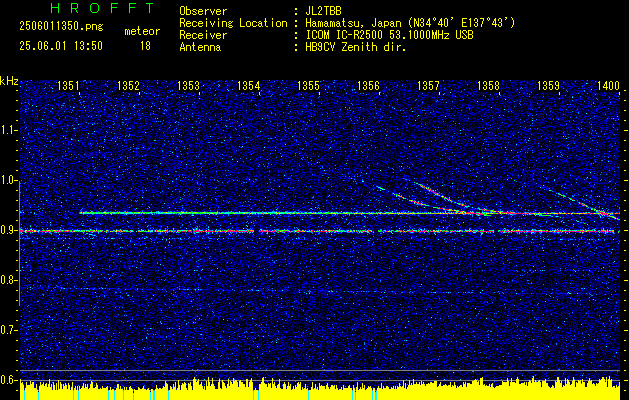The height and width of the screenshot is (400, 629).
Task: Click the observer callsign JL2TBB
Action: [323, 11]
